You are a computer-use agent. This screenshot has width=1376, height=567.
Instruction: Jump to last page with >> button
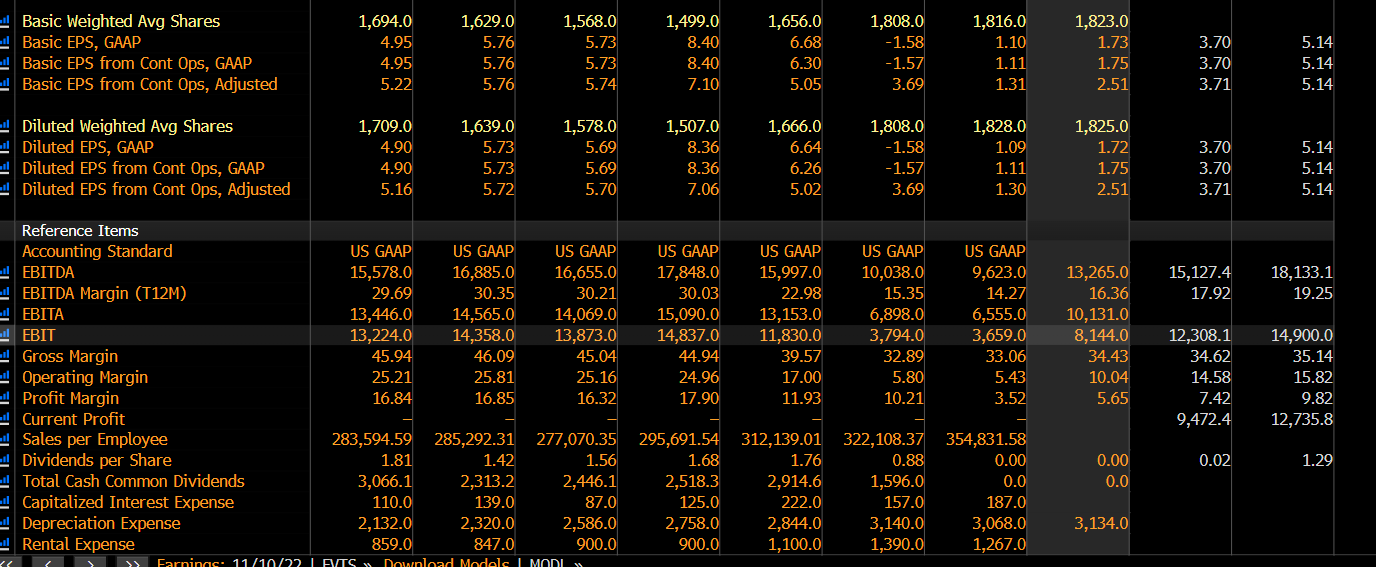pyautogui.click(x=132, y=562)
